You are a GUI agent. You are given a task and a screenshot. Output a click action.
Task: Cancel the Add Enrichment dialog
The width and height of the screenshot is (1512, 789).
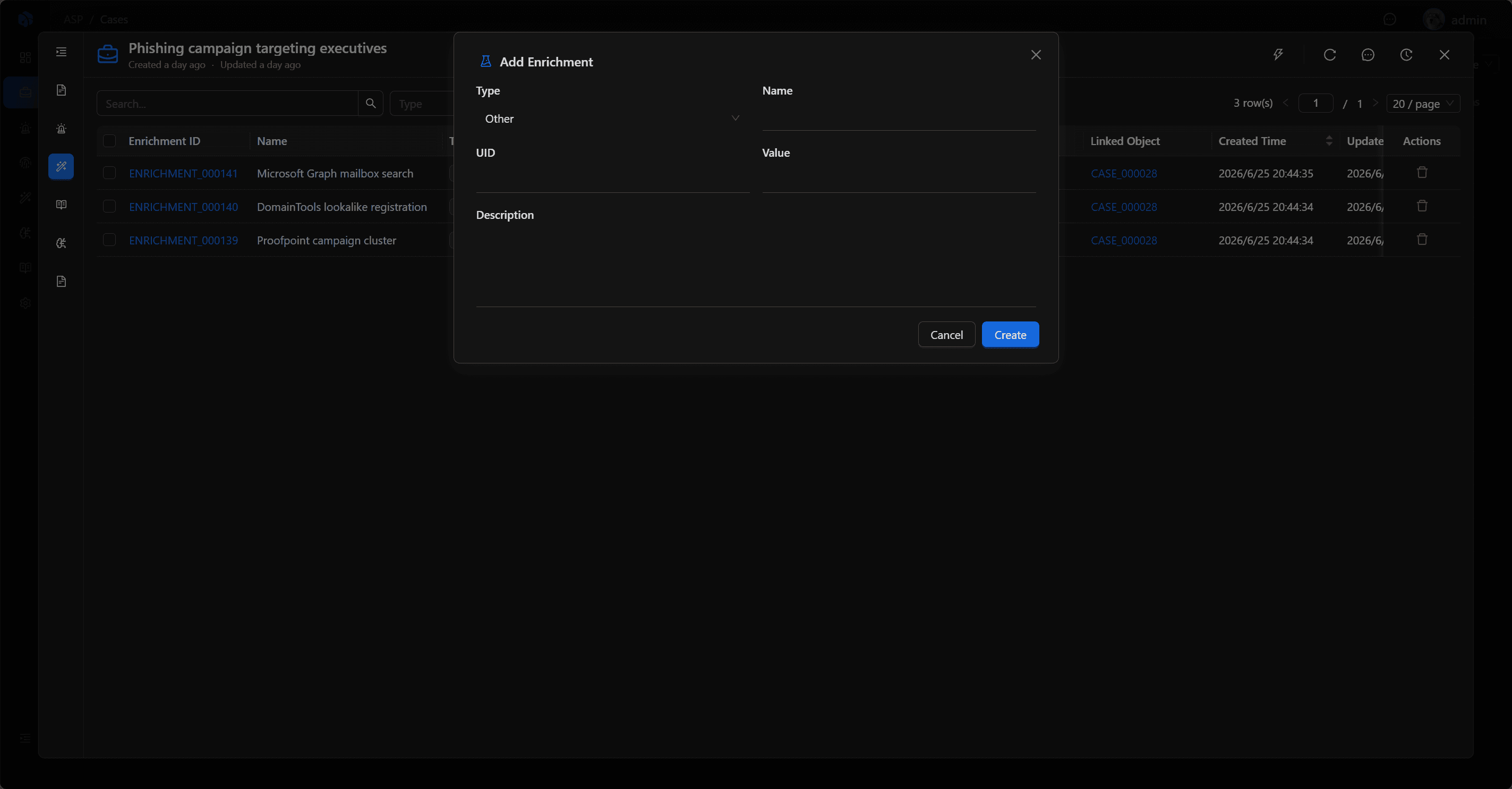pos(946,335)
